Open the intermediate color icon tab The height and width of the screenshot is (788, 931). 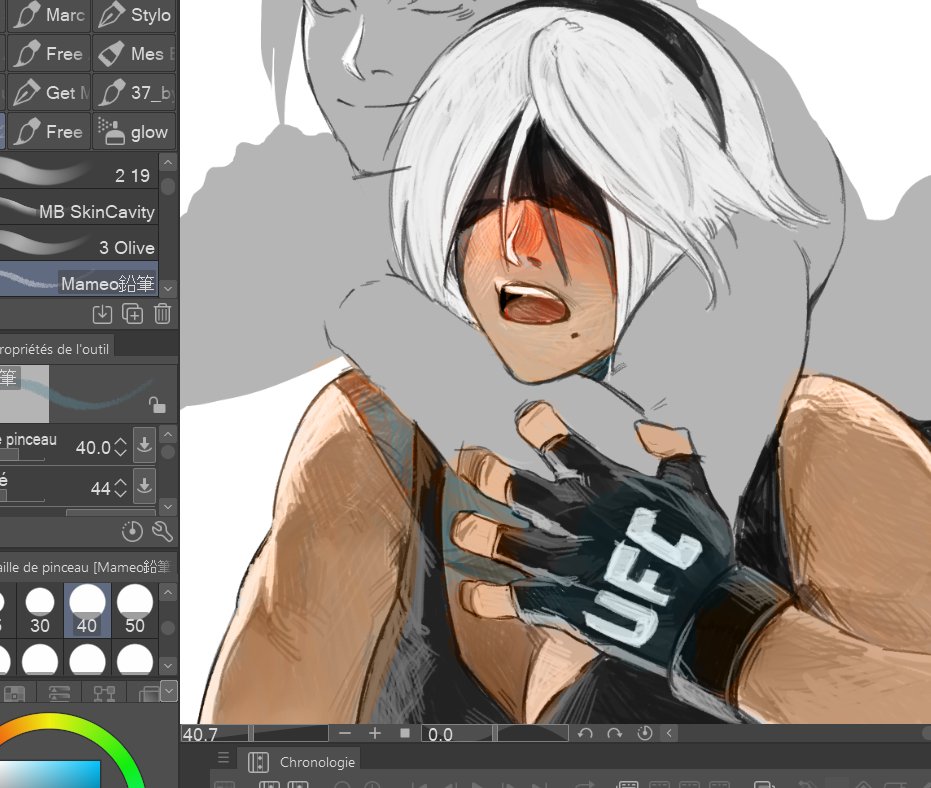(x=104, y=692)
